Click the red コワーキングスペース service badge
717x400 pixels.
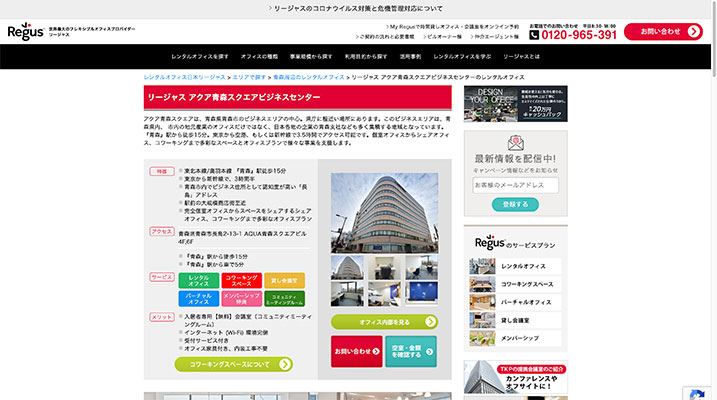coord(241,281)
